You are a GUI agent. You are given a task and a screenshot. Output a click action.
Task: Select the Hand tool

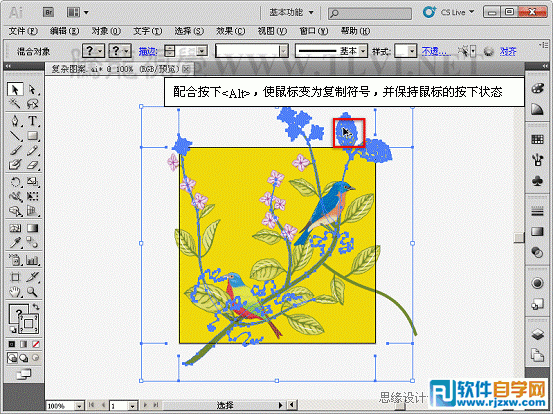pos(15,292)
